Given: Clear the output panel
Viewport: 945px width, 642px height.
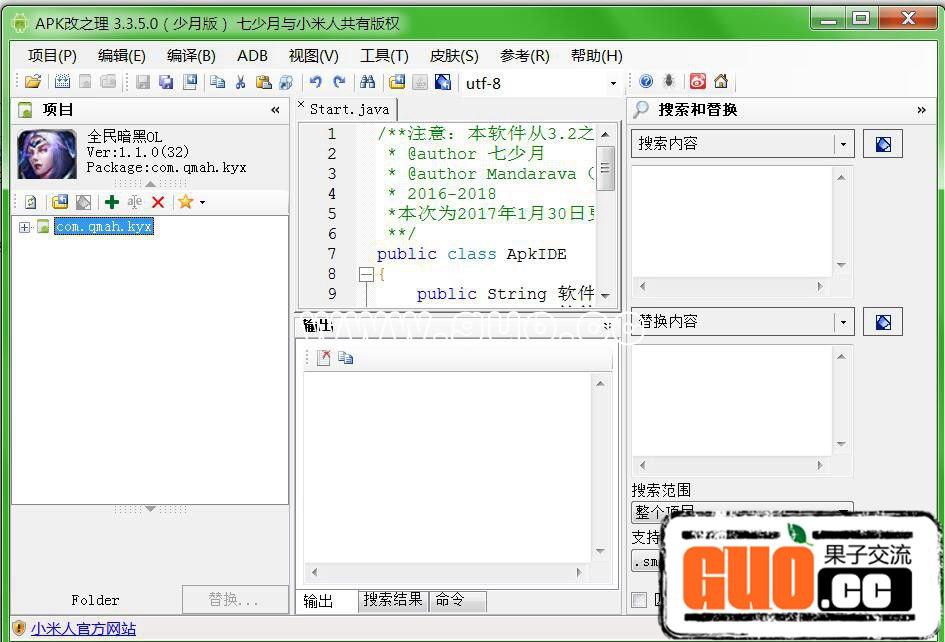Looking at the screenshot, I should point(324,358).
